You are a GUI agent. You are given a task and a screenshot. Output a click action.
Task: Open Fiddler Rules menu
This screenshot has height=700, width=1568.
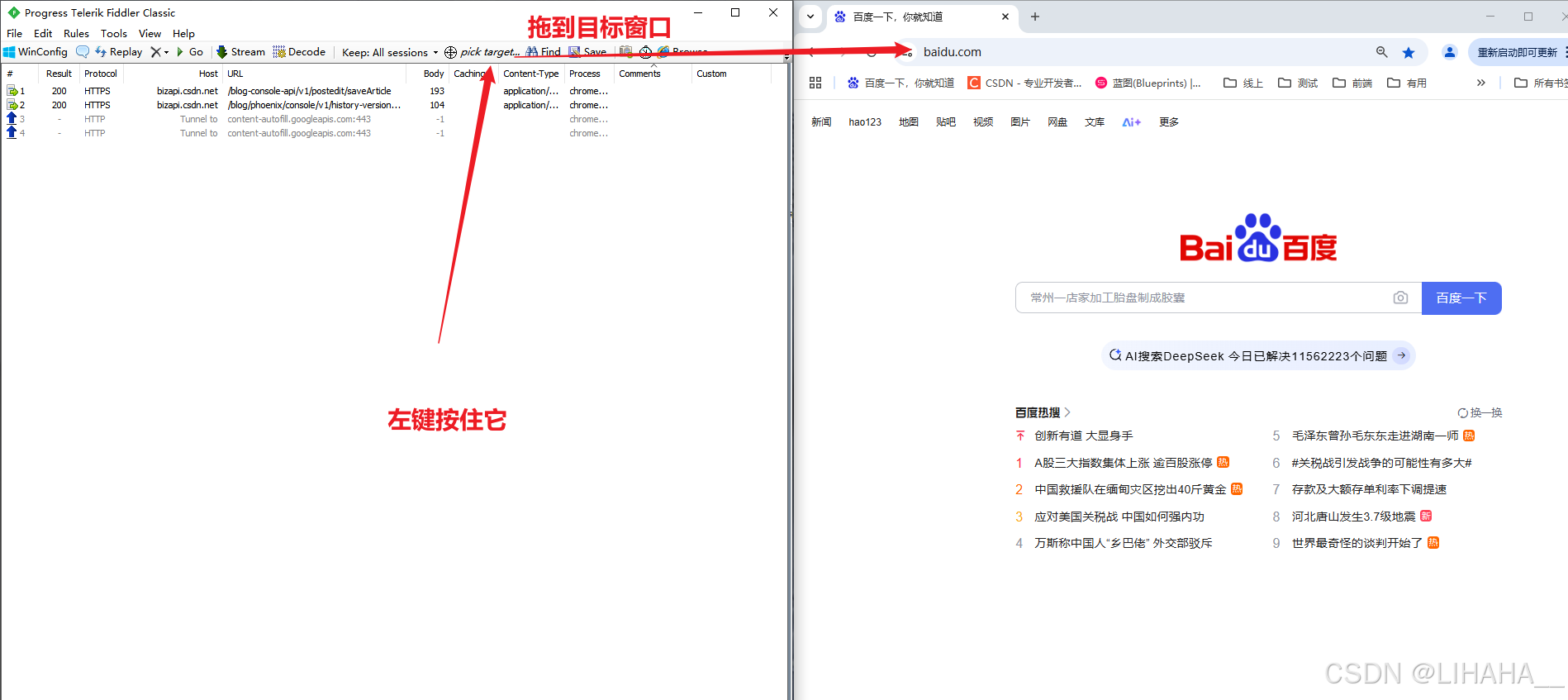(76, 34)
